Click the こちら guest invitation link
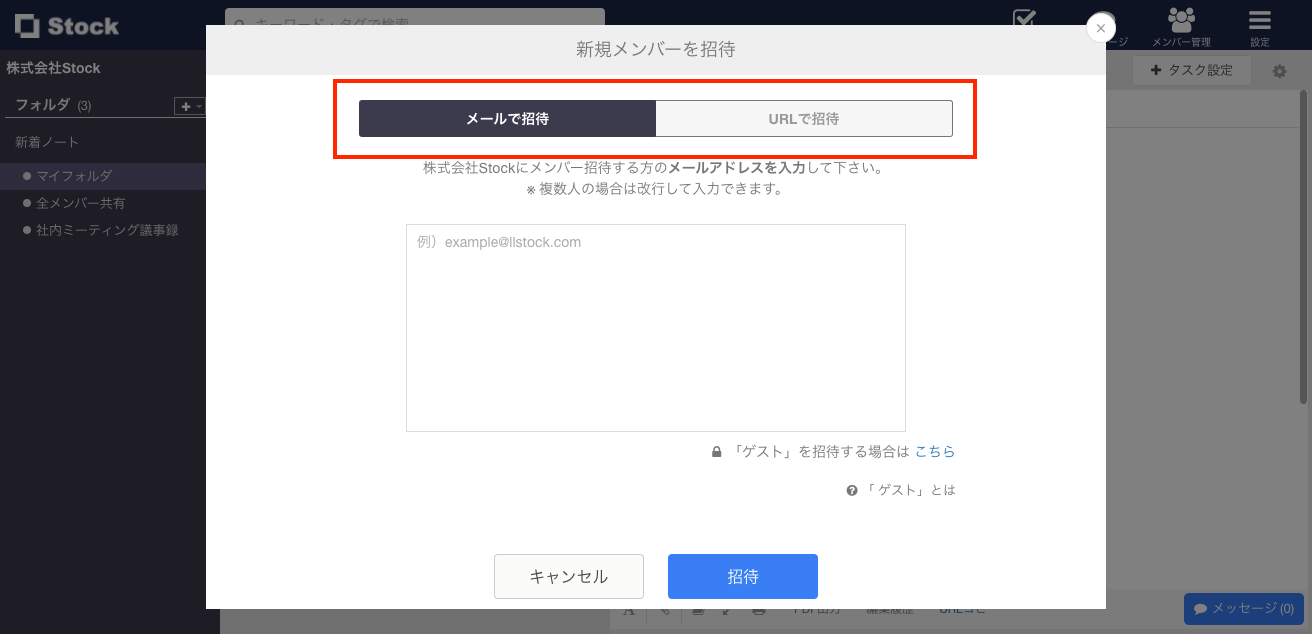The height and width of the screenshot is (634, 1312). (x=934, y=451)
